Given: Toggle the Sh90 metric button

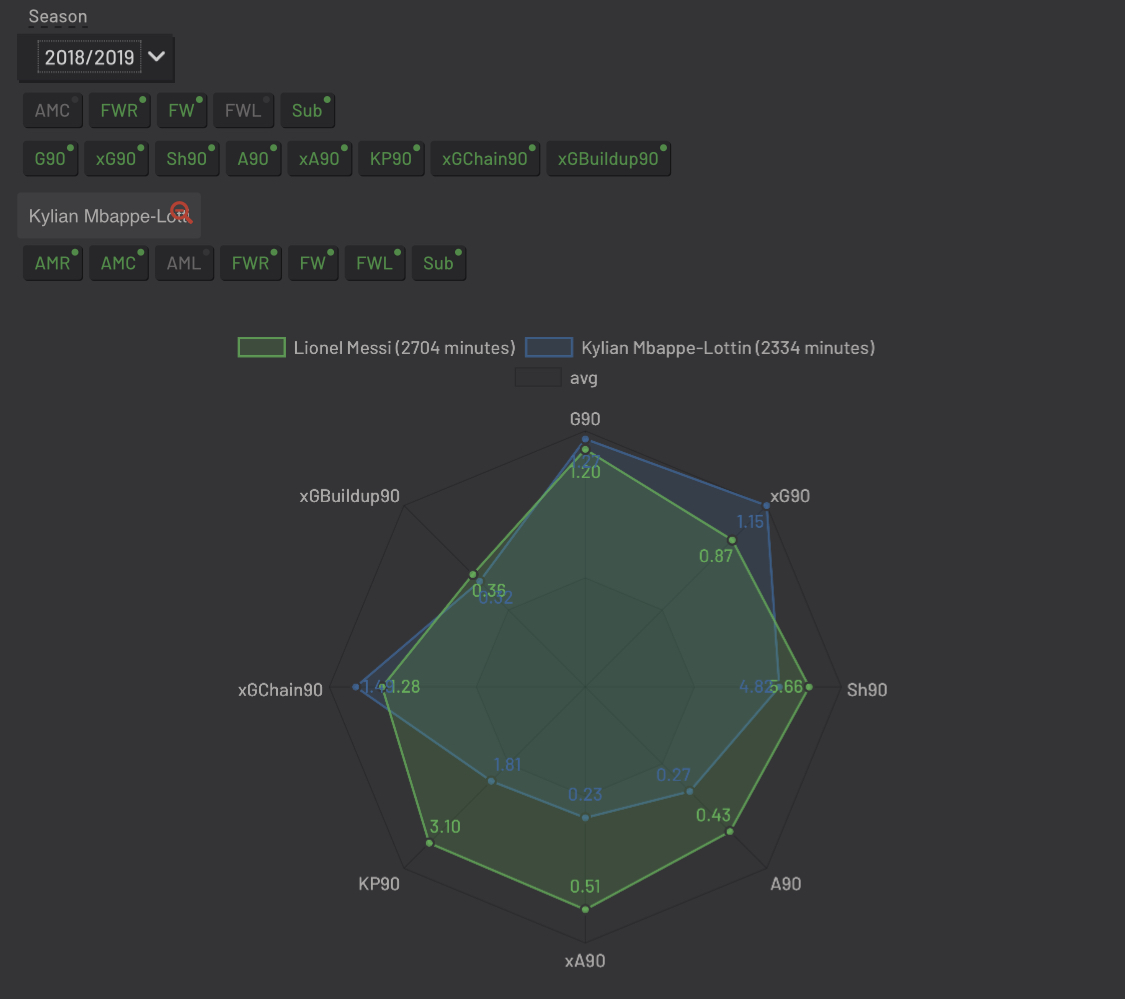Looking at the screenshot, I should (x=187, y=159).
